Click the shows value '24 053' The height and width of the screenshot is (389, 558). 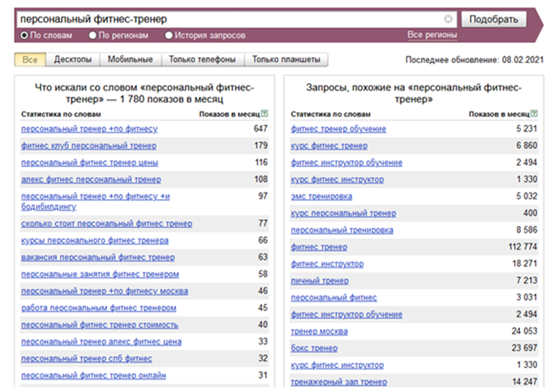[525, 331]
